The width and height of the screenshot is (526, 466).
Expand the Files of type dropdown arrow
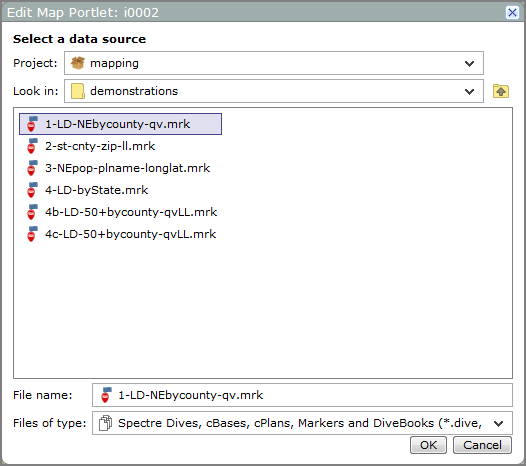pyautogui.click(x=498, y=423)
